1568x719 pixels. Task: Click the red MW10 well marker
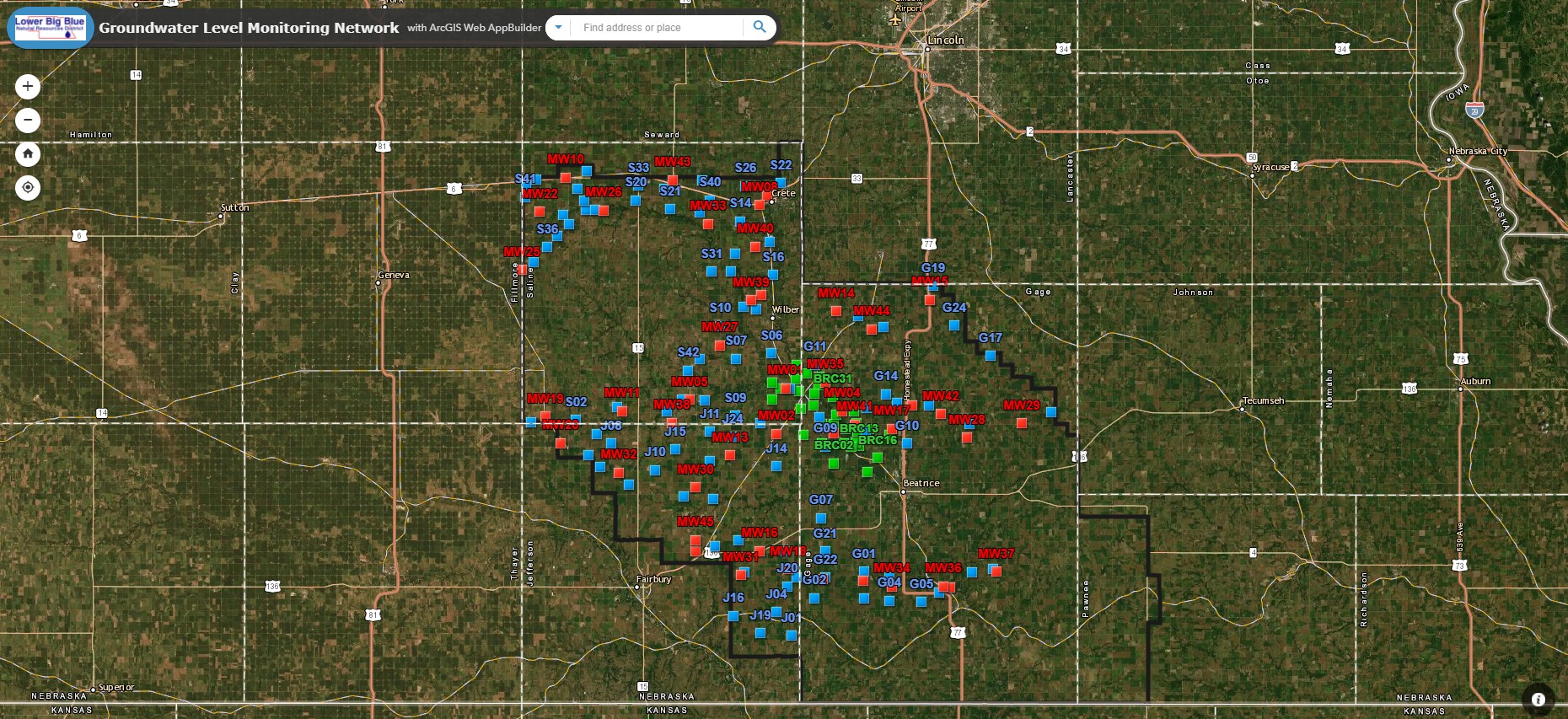point(566,178)
